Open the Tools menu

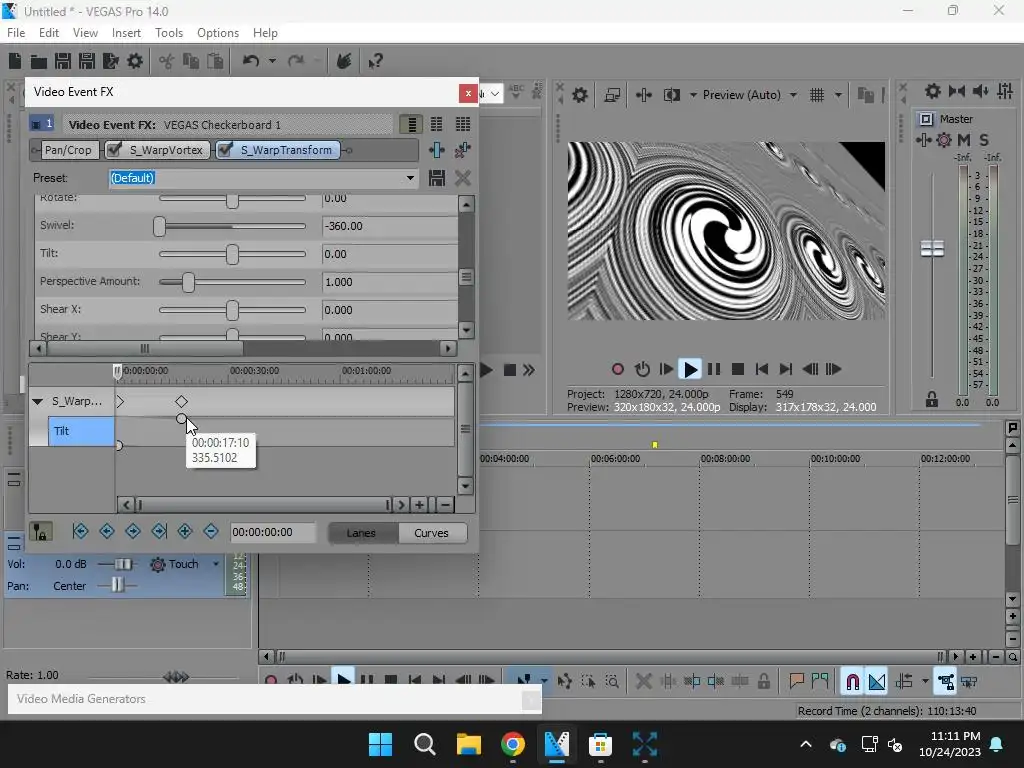click(169, 33)
